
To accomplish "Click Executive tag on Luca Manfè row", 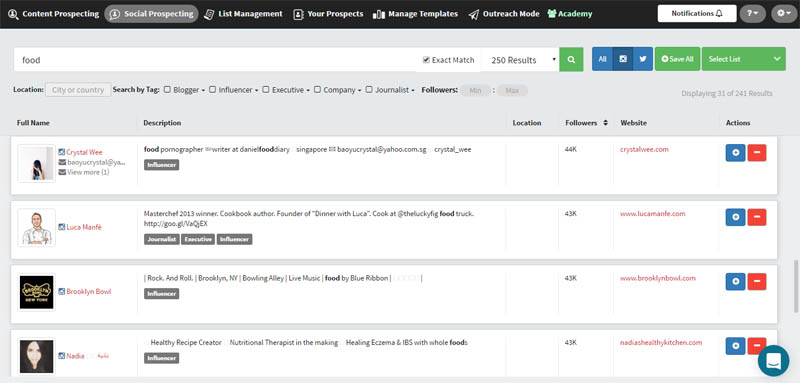I will click(198, 239).
